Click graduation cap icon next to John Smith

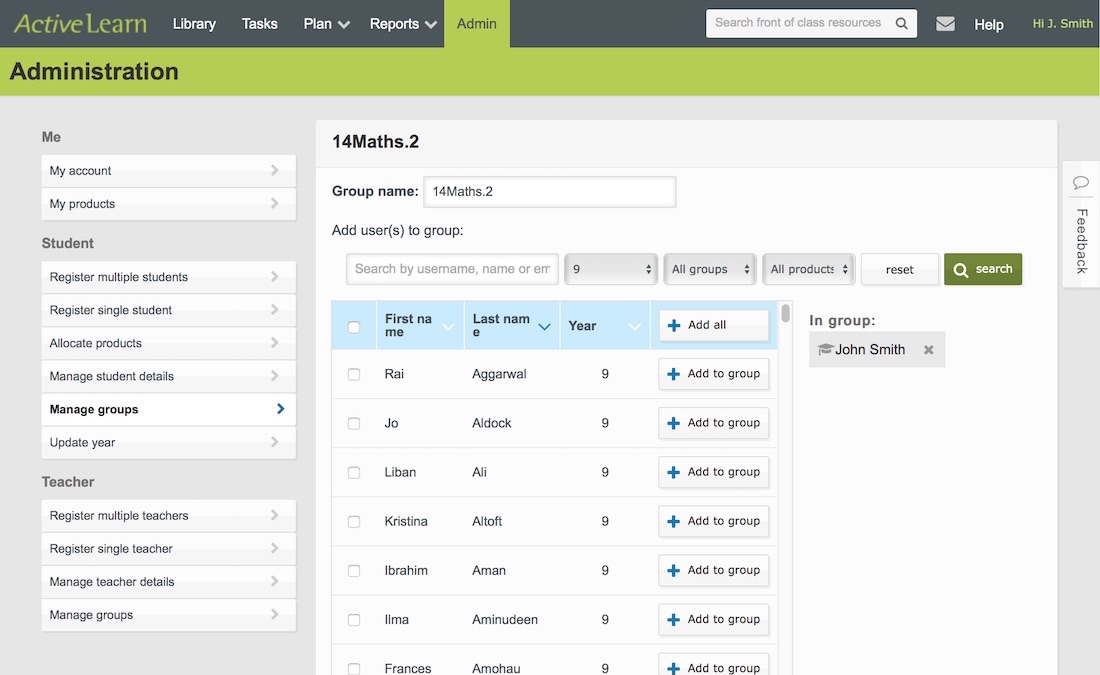(x=825, y=350)
